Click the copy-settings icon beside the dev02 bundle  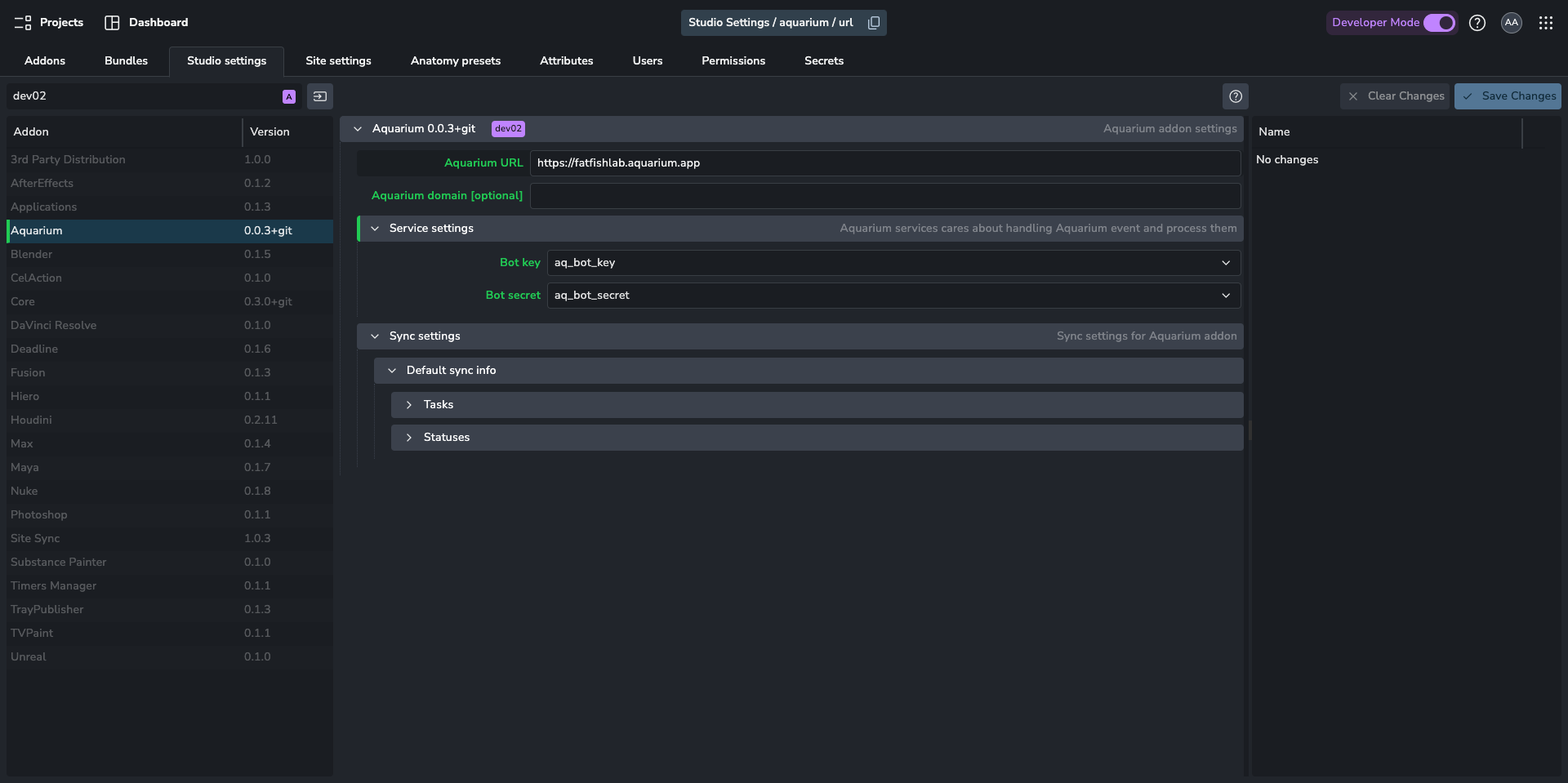[x=320, y=96]
